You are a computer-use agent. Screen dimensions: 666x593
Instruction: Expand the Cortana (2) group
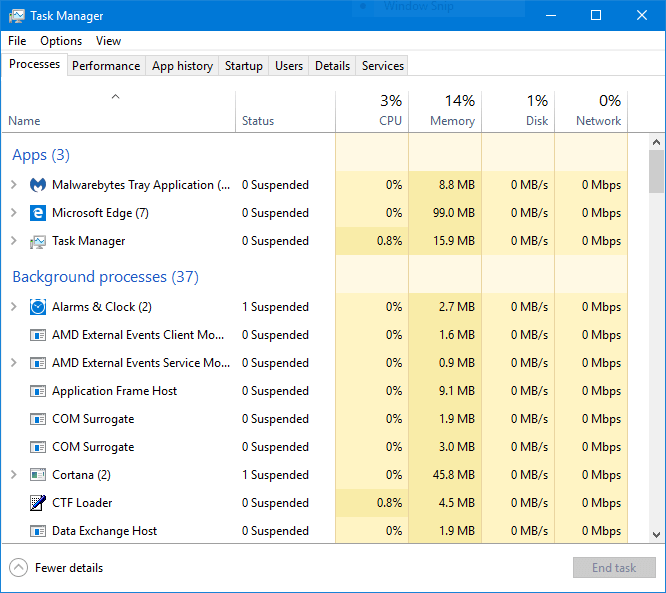(14, 474)
